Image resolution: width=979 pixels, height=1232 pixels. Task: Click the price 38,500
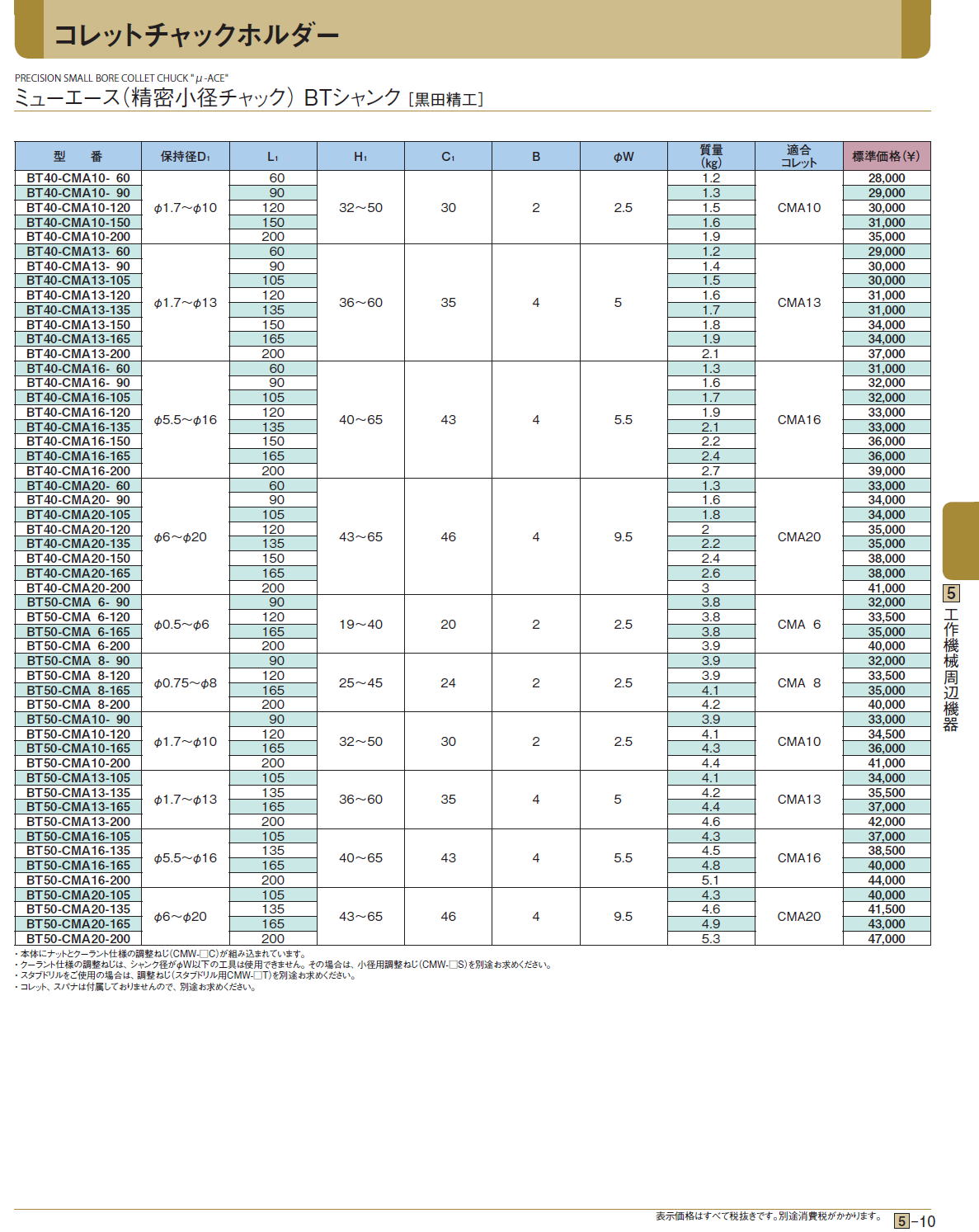887,851
